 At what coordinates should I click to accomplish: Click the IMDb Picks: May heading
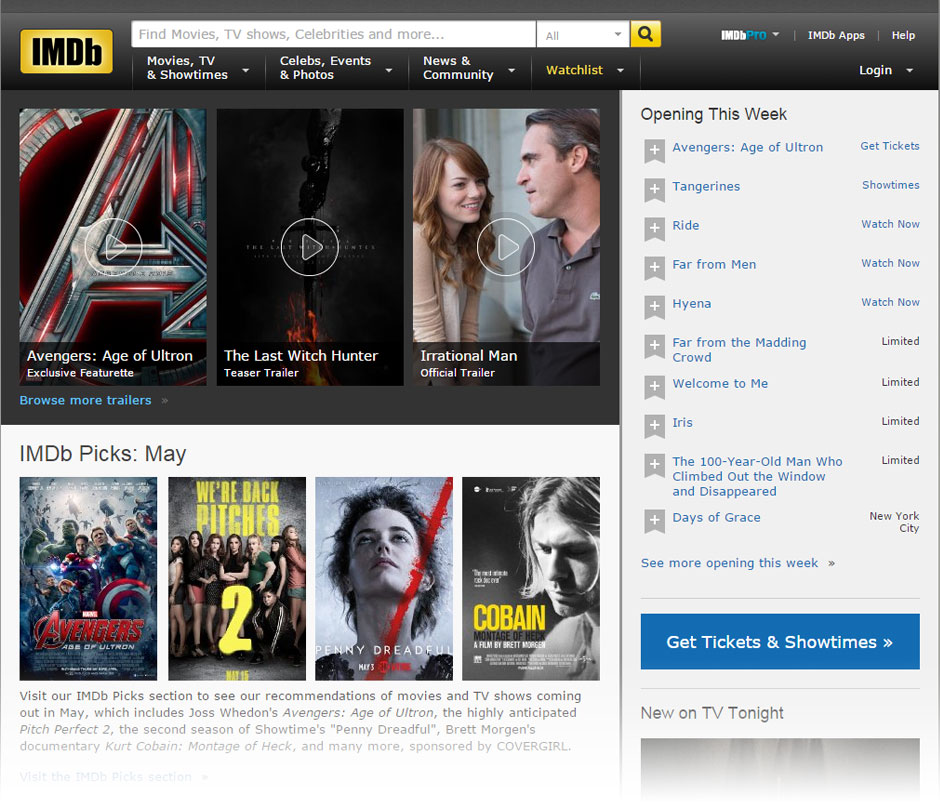point(103,453)
